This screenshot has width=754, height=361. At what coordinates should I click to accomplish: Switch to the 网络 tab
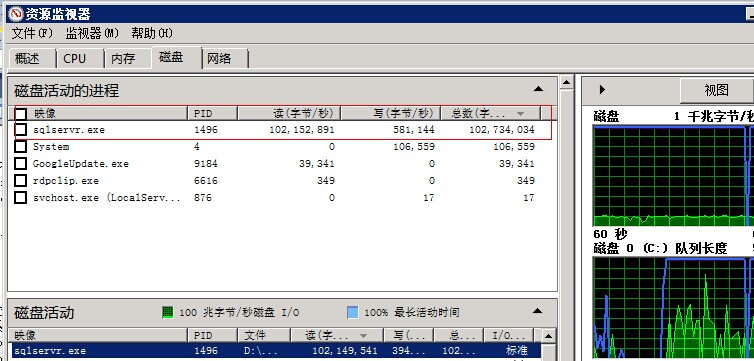click(225, 59)
